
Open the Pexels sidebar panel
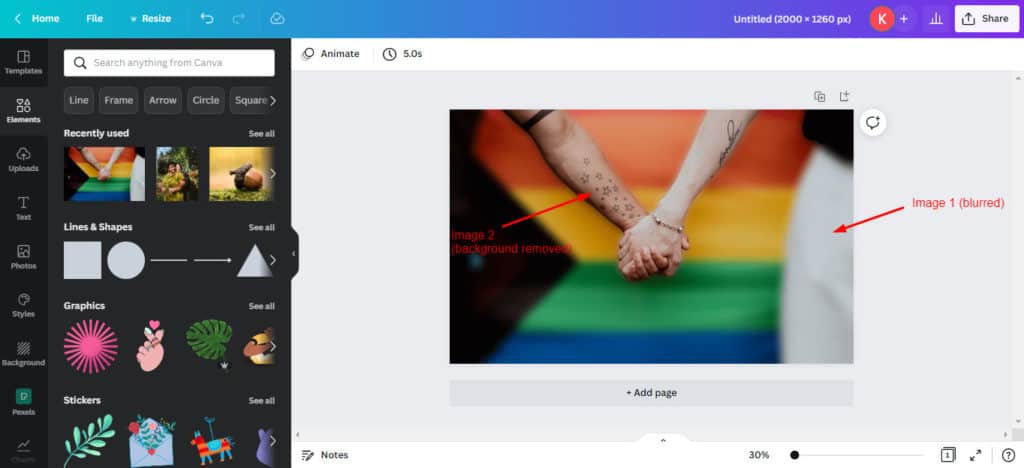[24, 403]
